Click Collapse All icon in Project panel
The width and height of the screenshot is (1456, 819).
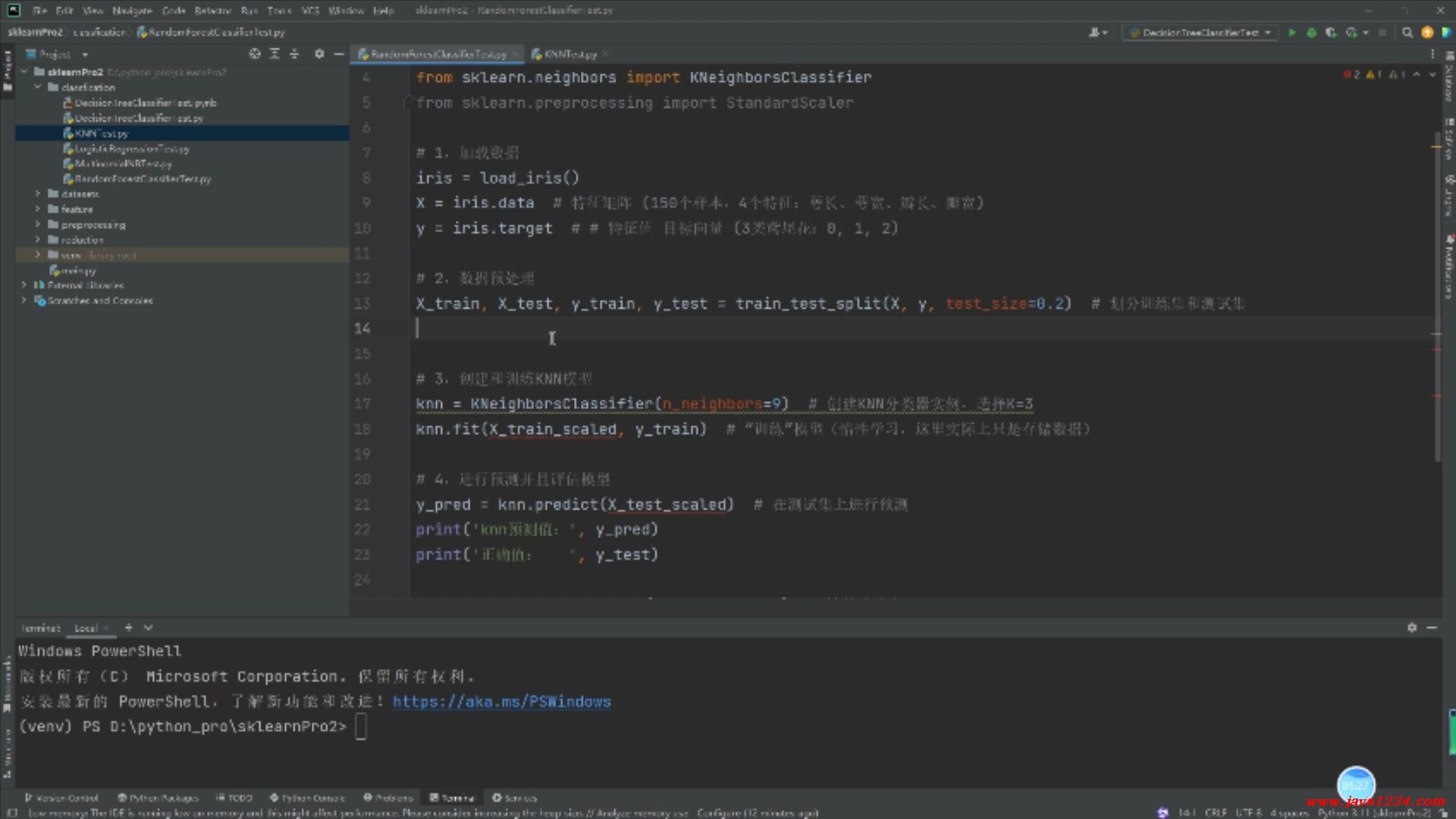click(x=294, y=54)
